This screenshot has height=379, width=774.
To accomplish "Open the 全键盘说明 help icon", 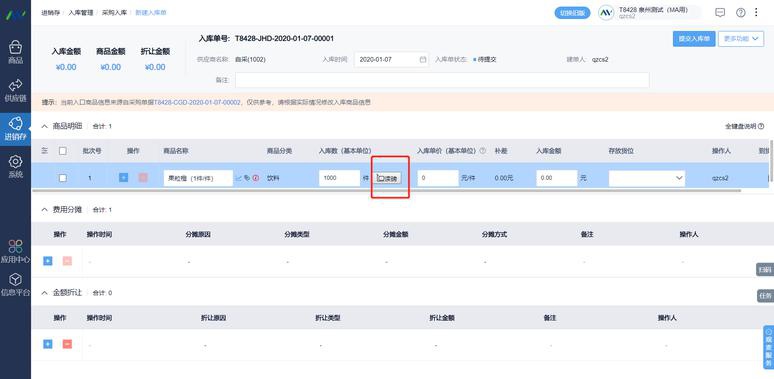I will click(x=761, y=126).
